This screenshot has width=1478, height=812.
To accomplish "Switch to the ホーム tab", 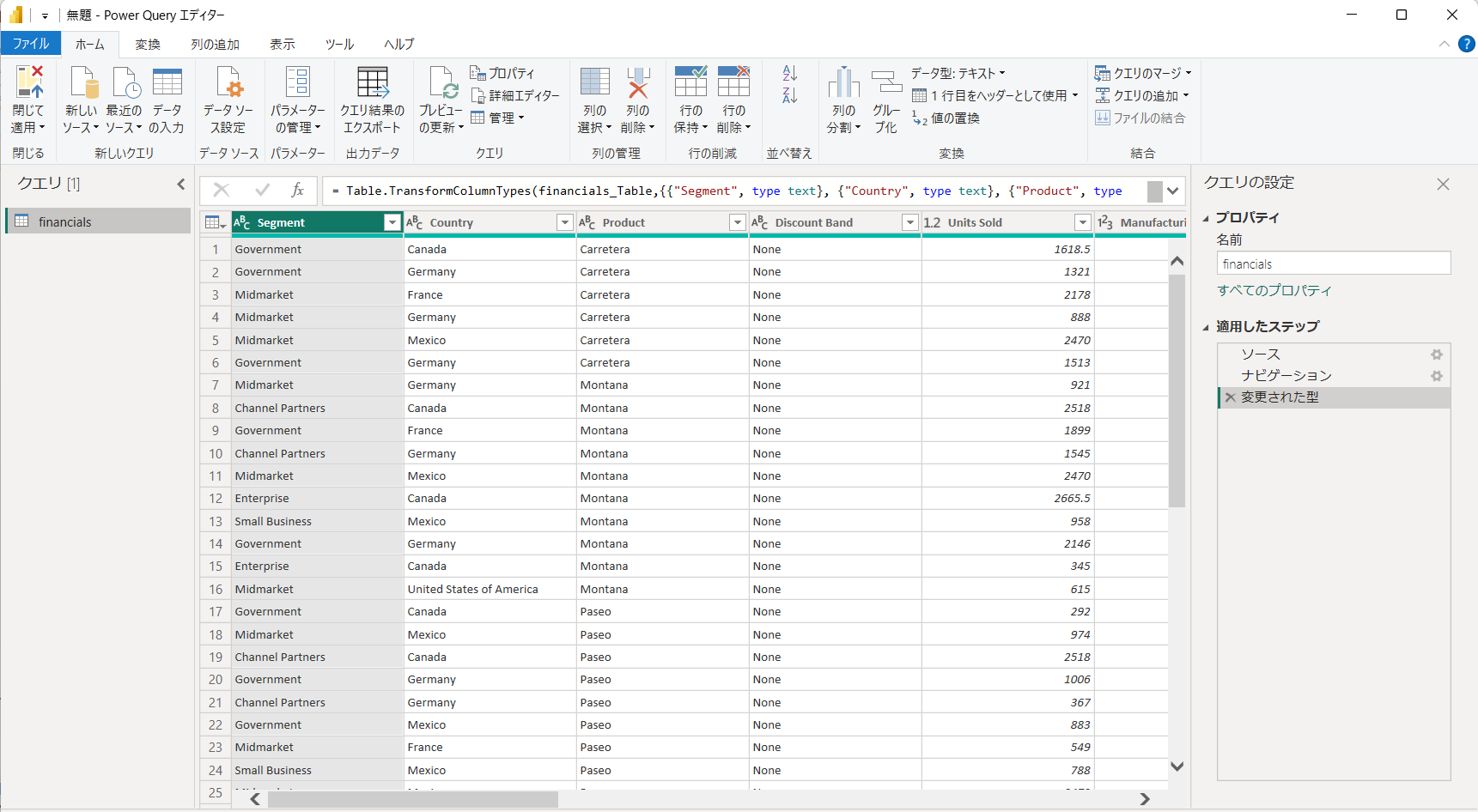I will pos(90,44).
